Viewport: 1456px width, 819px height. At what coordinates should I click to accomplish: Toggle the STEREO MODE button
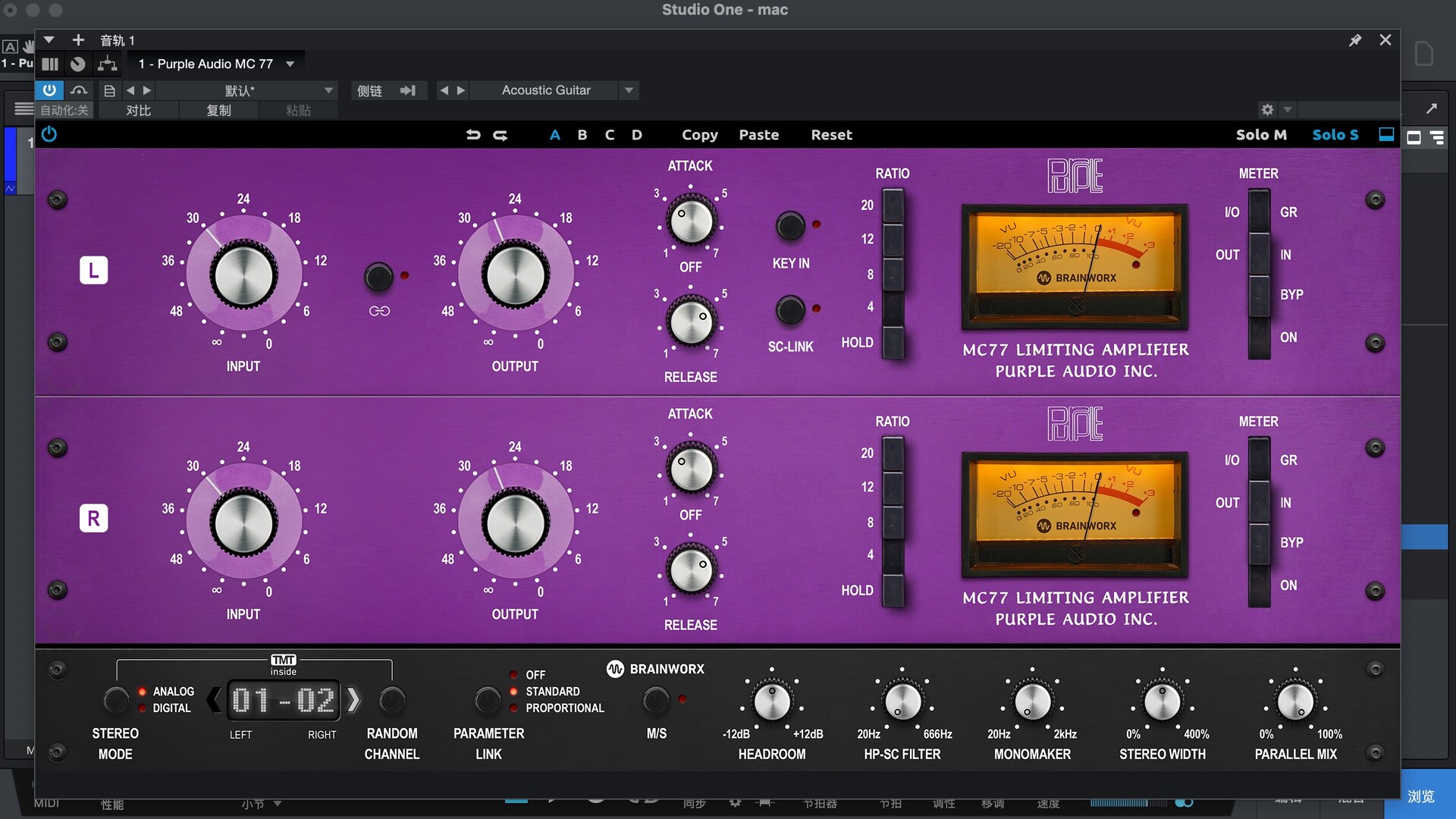[116, 700]
